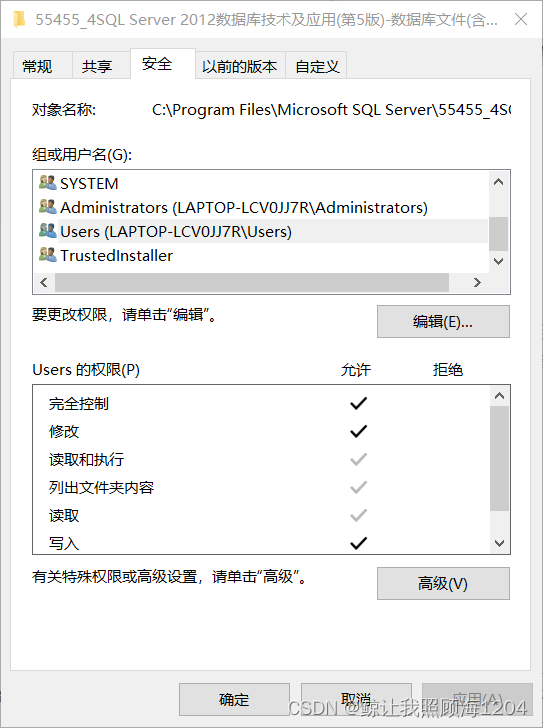Image resolution: width=543 pixels, height=728 pixels.
Task: Click the 确定 button
Action: click(234, 699)
